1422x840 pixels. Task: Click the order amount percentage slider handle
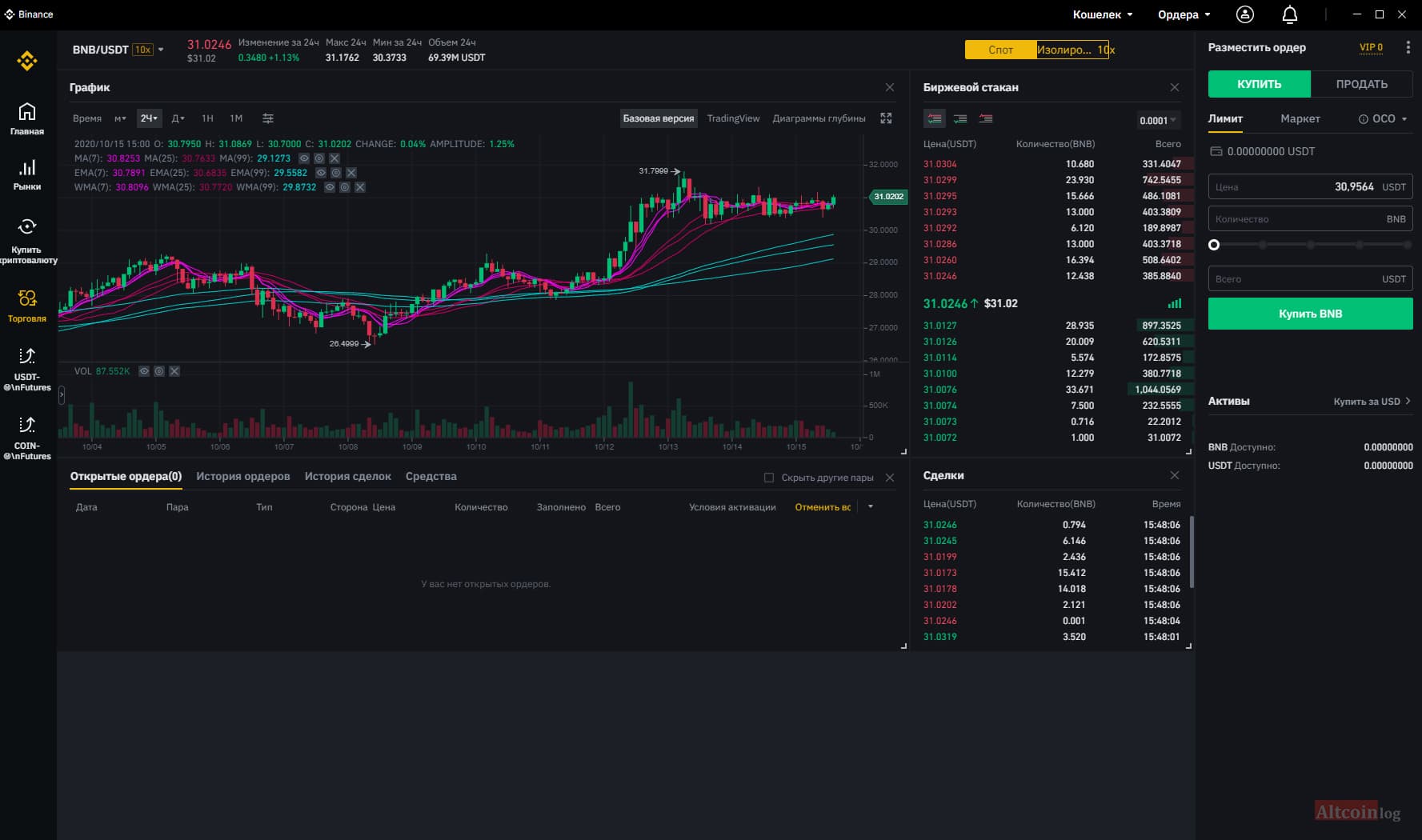(x=1214, y=245)
